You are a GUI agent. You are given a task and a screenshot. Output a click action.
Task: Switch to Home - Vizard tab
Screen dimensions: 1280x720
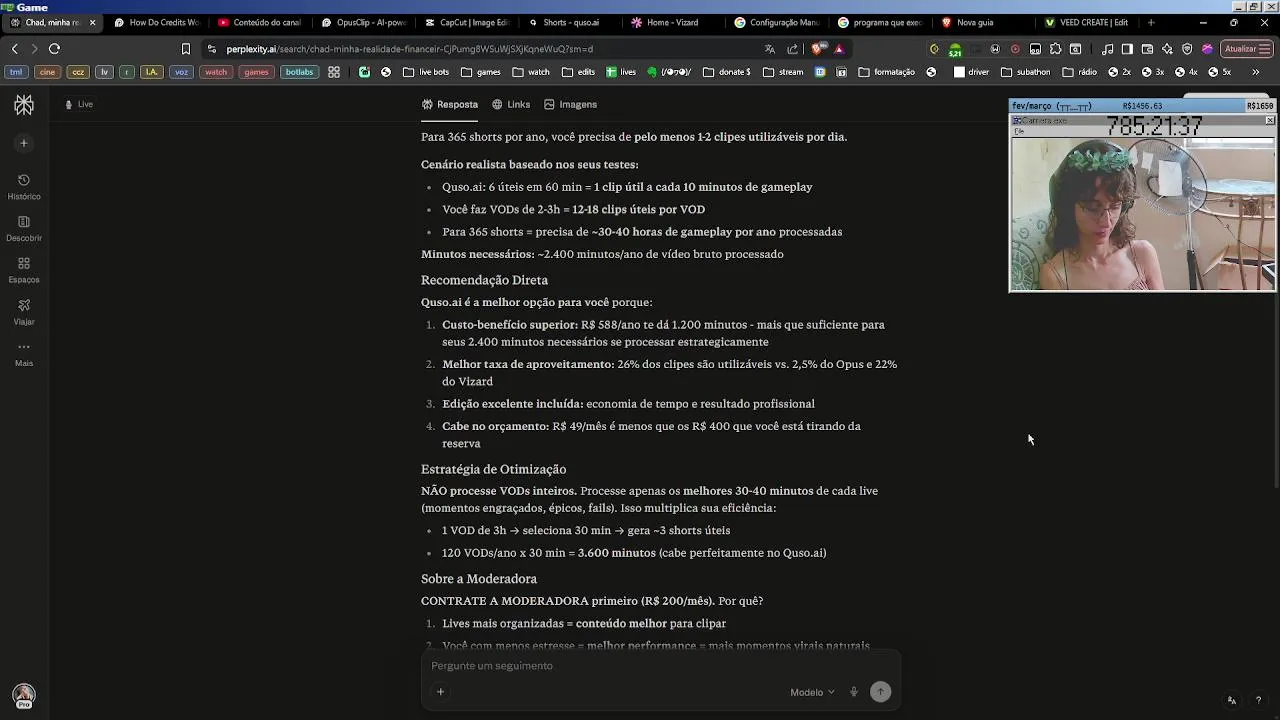674,22
